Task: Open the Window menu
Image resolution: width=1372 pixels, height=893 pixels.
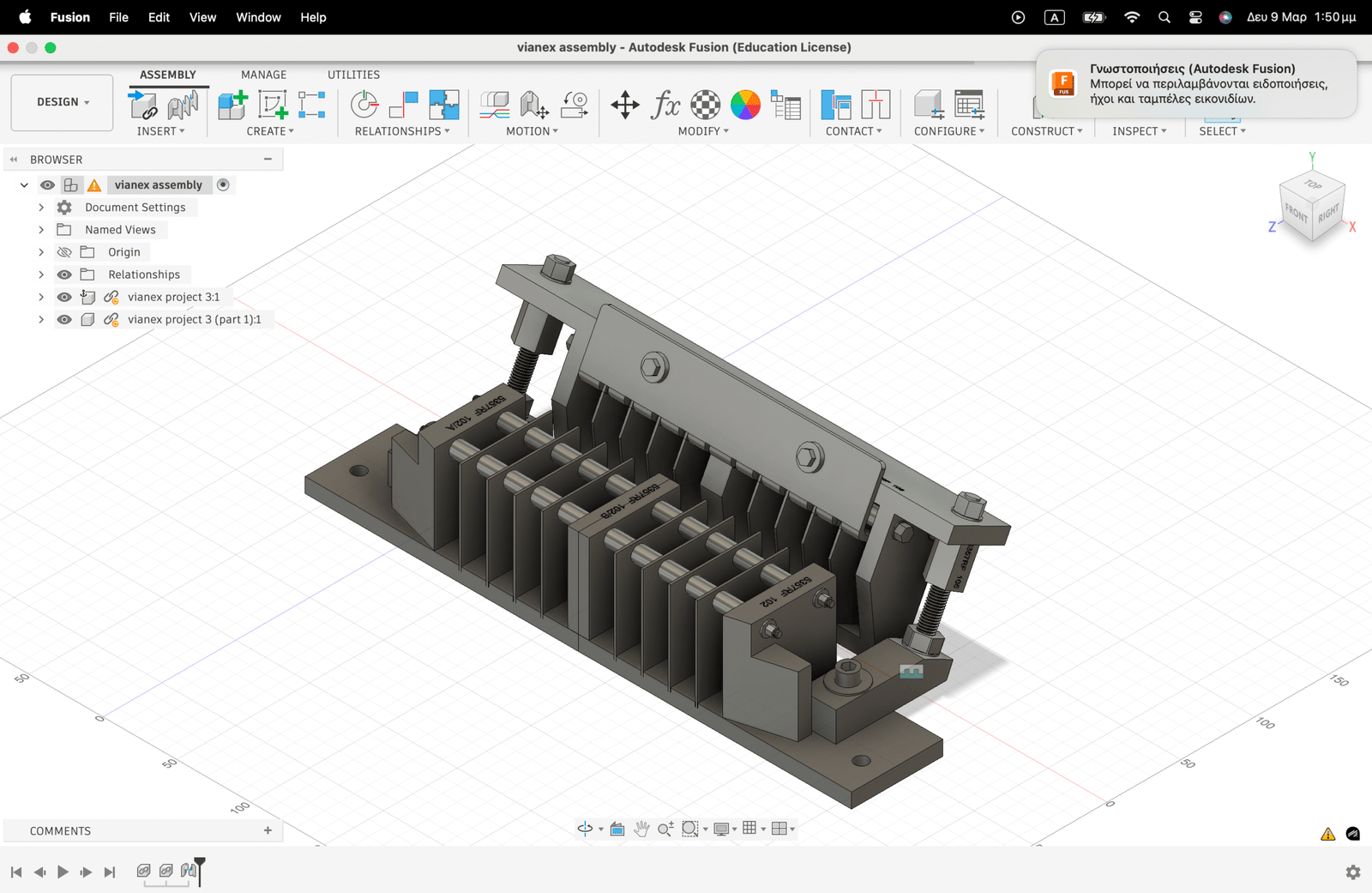Action: [x=258, y=17]
